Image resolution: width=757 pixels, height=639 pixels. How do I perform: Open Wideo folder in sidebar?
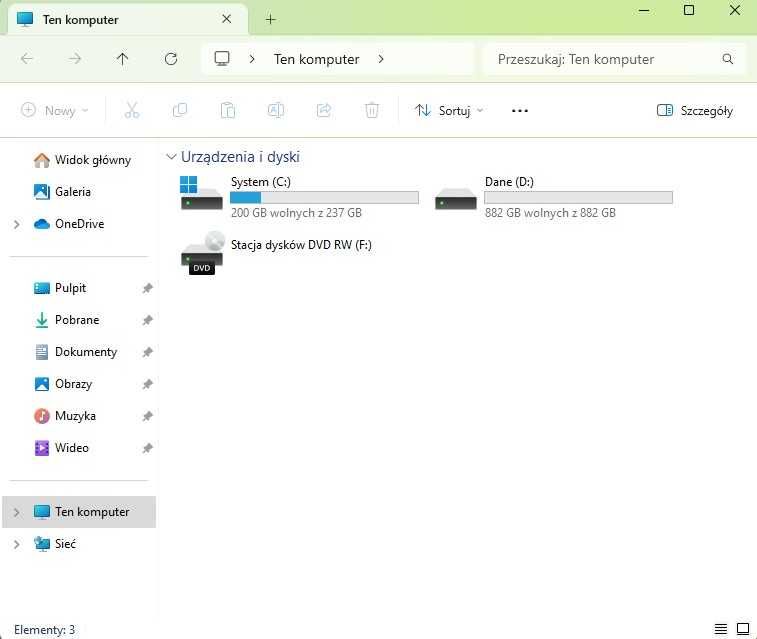pos(61,448)
